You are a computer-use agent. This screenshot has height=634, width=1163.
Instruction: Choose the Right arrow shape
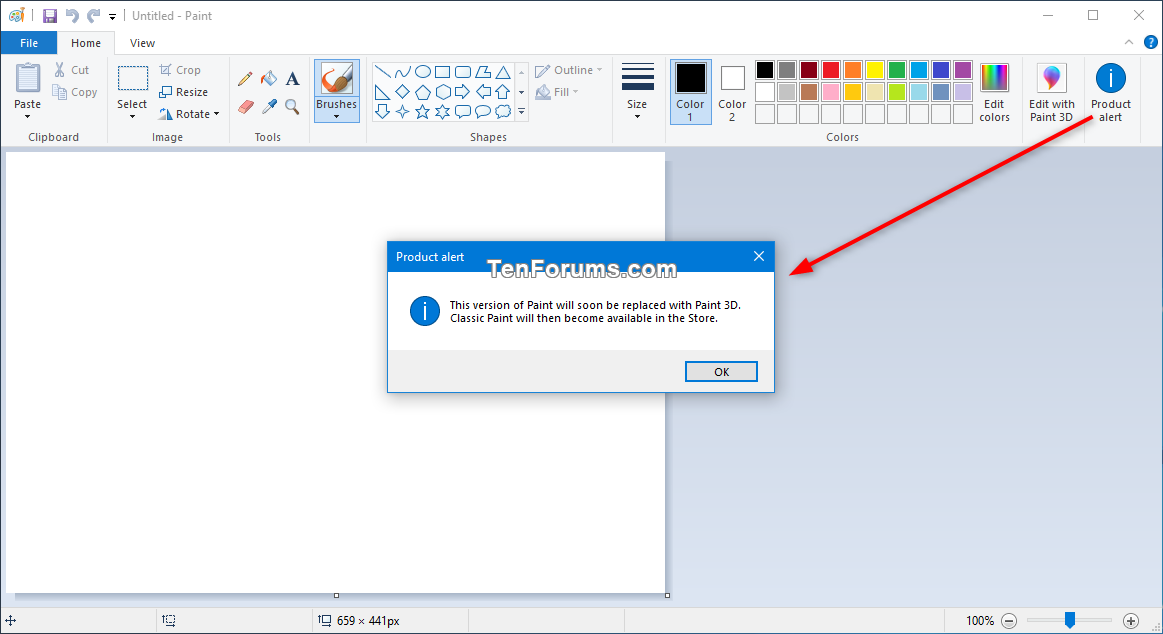(x=463, y=92)
